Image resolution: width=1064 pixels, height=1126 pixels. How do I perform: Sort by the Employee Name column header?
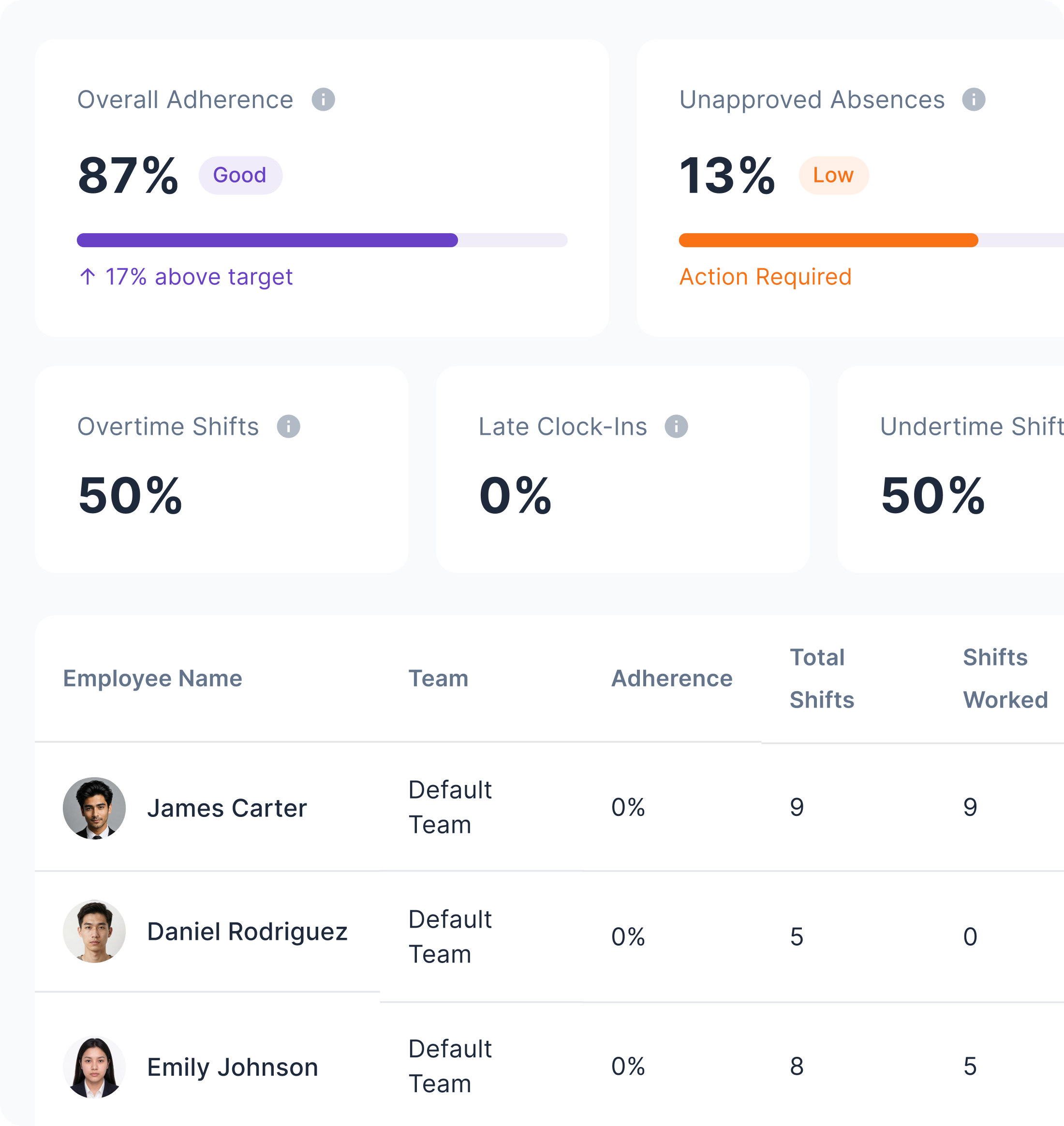[152, 679]
